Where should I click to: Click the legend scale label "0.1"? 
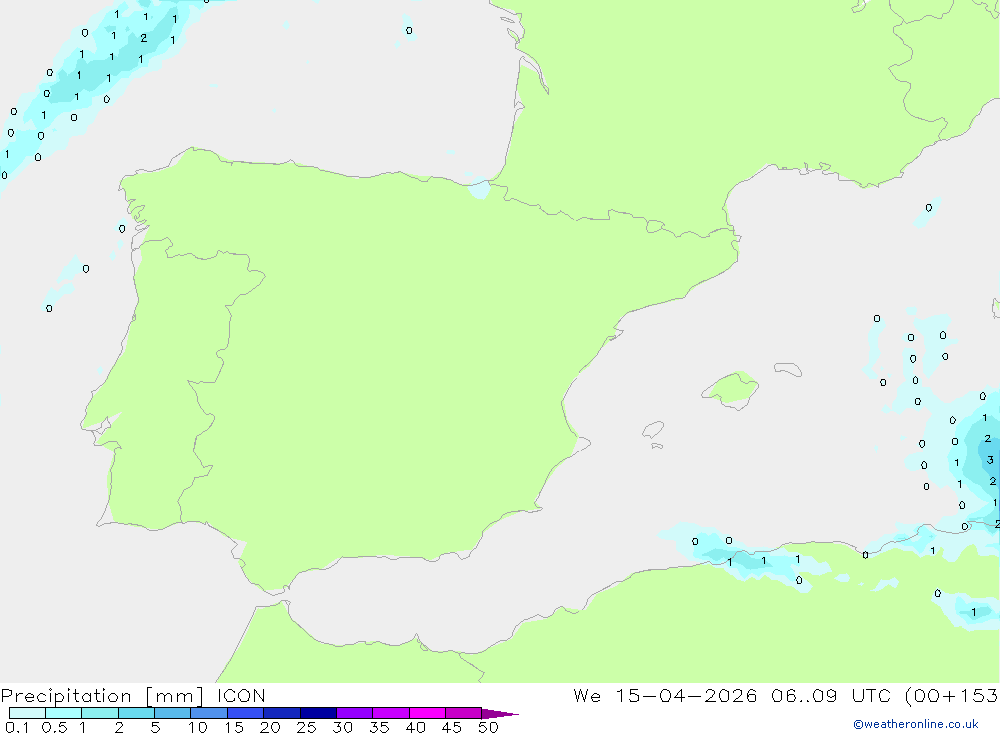(17, 727)
